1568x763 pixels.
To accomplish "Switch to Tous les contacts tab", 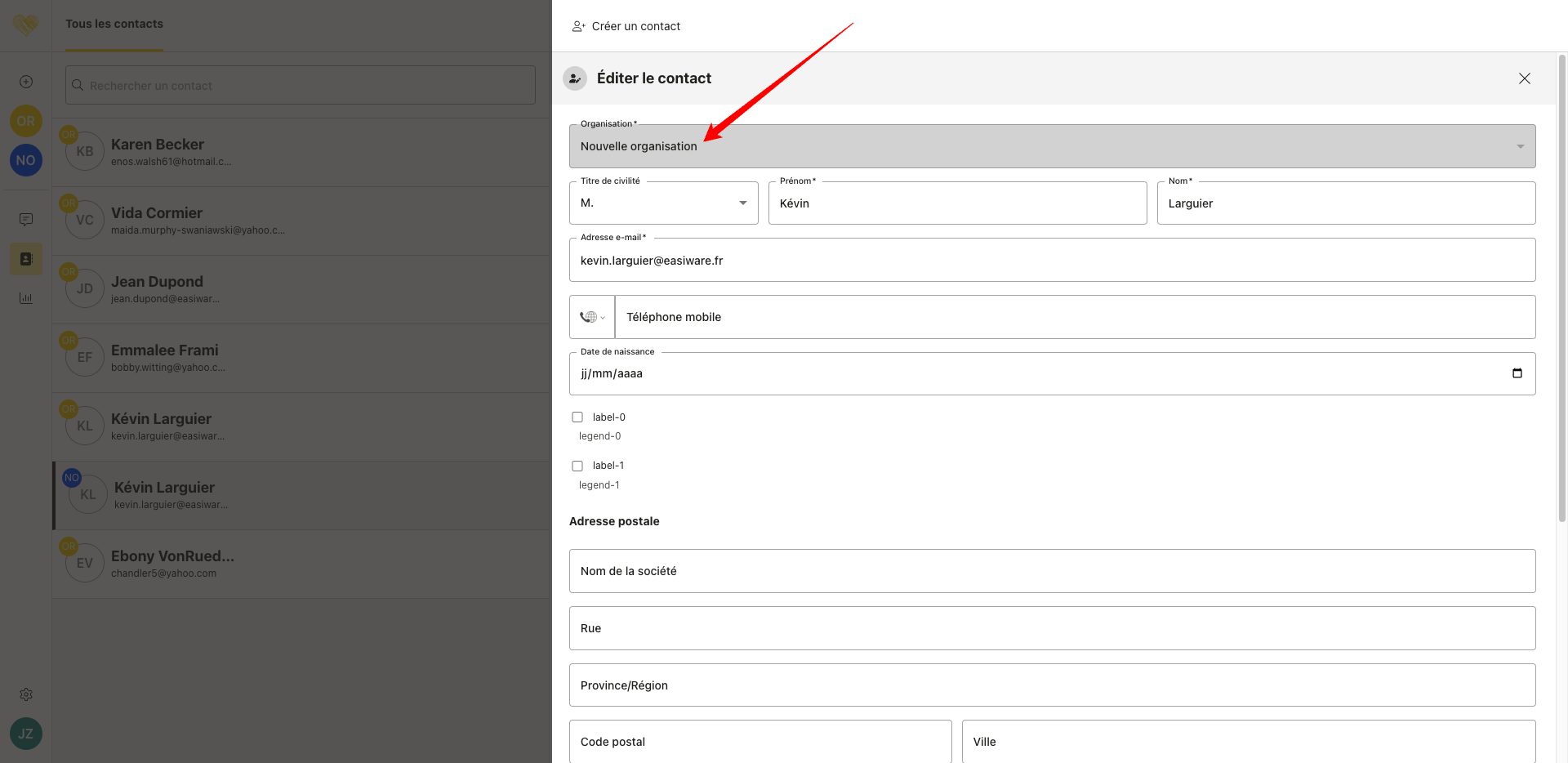I will tap(114, 25).
